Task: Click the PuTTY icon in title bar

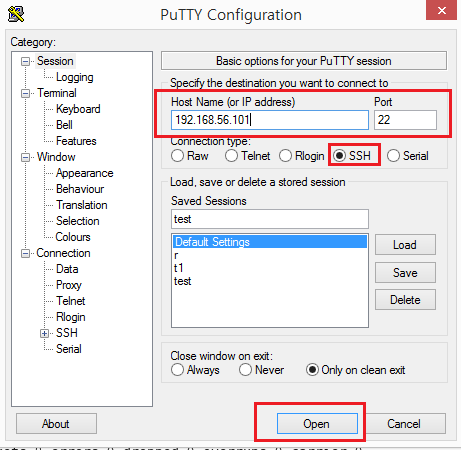Action: pyautogui.click(x=16, y=14)
